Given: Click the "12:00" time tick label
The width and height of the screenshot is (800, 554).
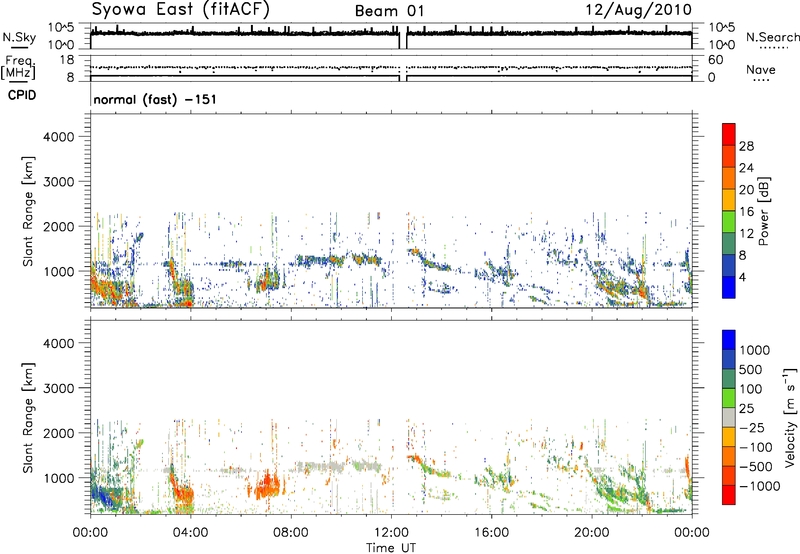Looking at the screenshot, I should pos(391,533).
